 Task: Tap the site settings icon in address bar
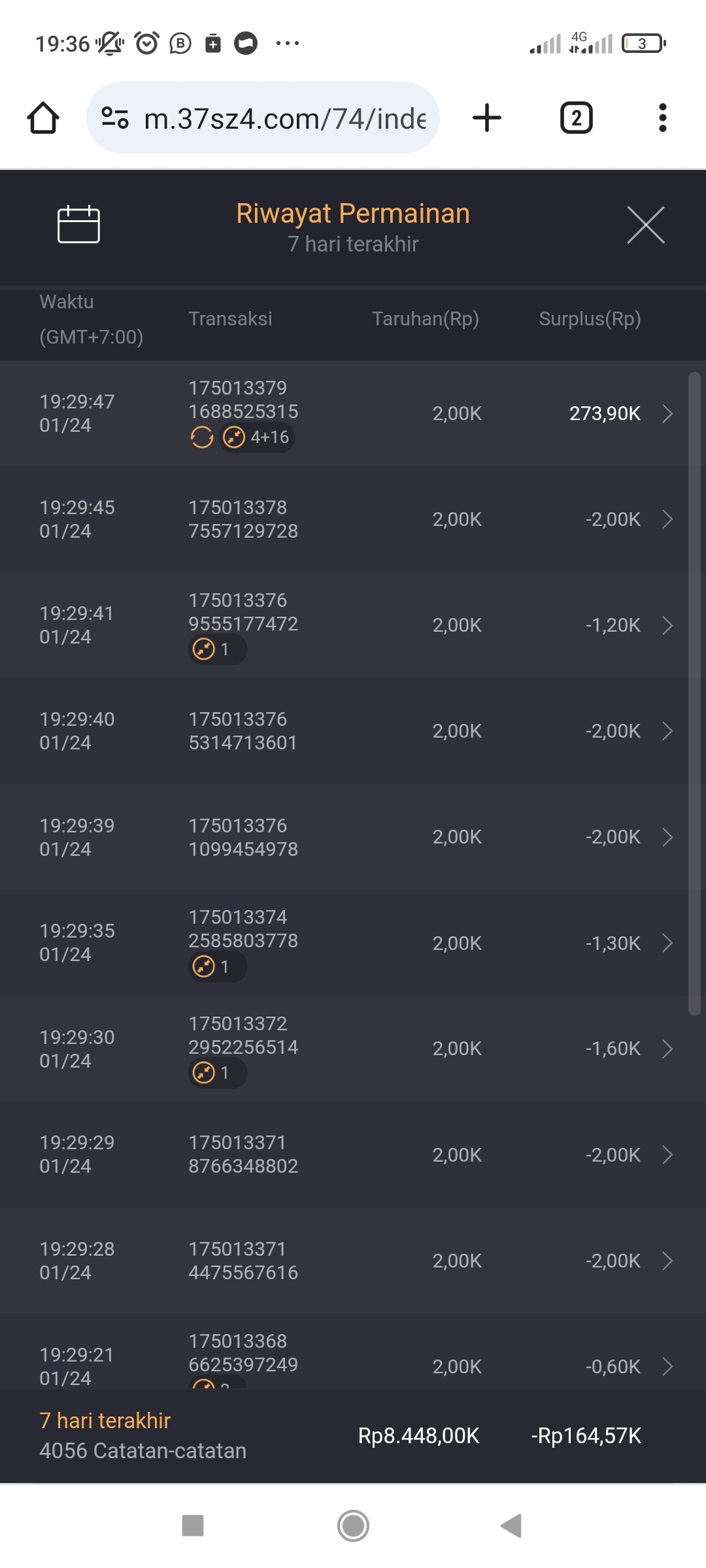pos(115,118)
